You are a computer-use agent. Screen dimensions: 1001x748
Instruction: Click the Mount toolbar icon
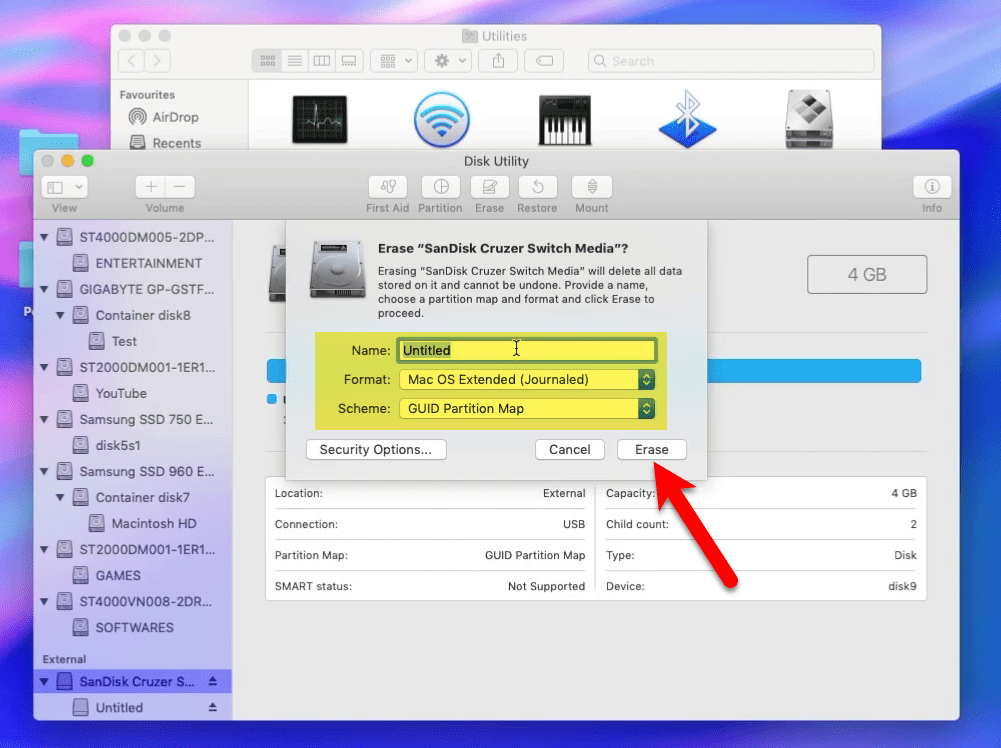pos(592,187)
